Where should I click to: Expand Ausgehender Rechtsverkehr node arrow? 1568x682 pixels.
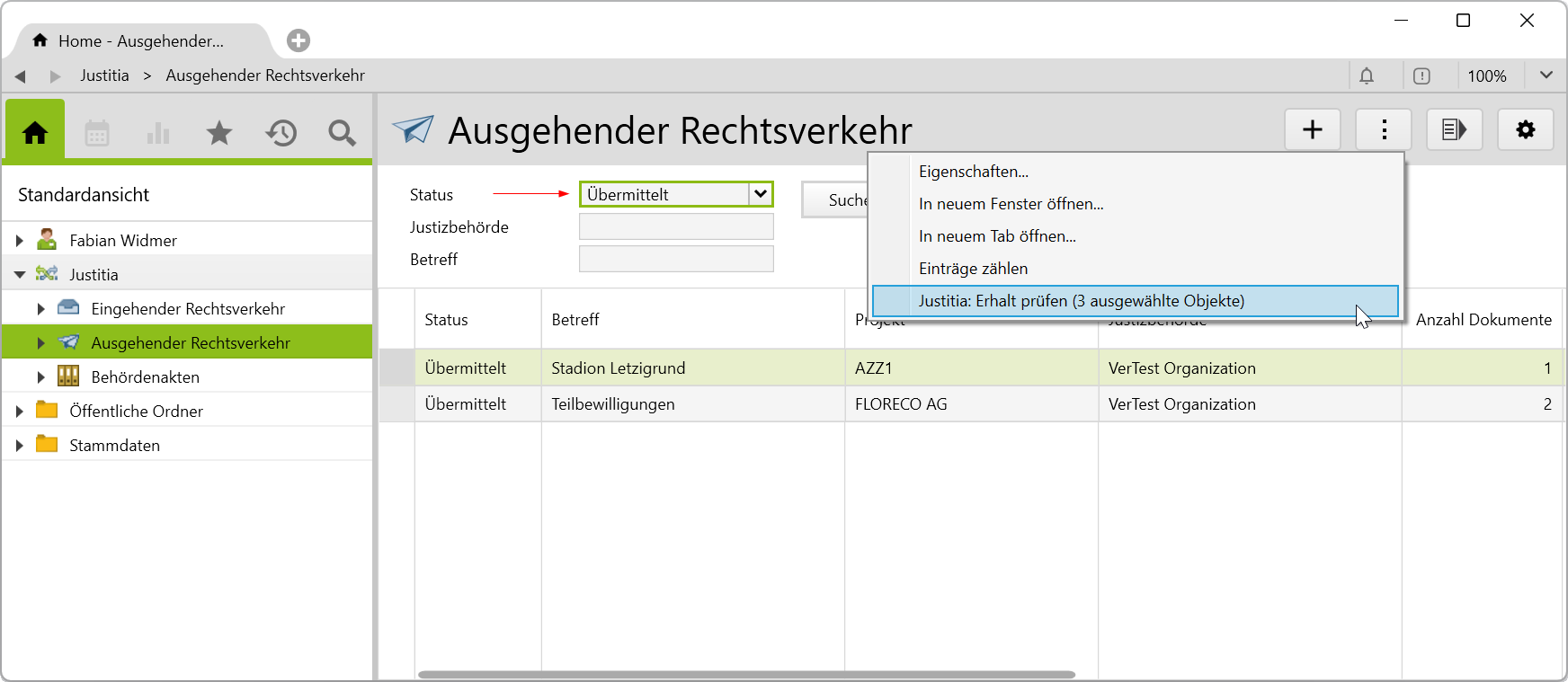click(x=40, y=342)
